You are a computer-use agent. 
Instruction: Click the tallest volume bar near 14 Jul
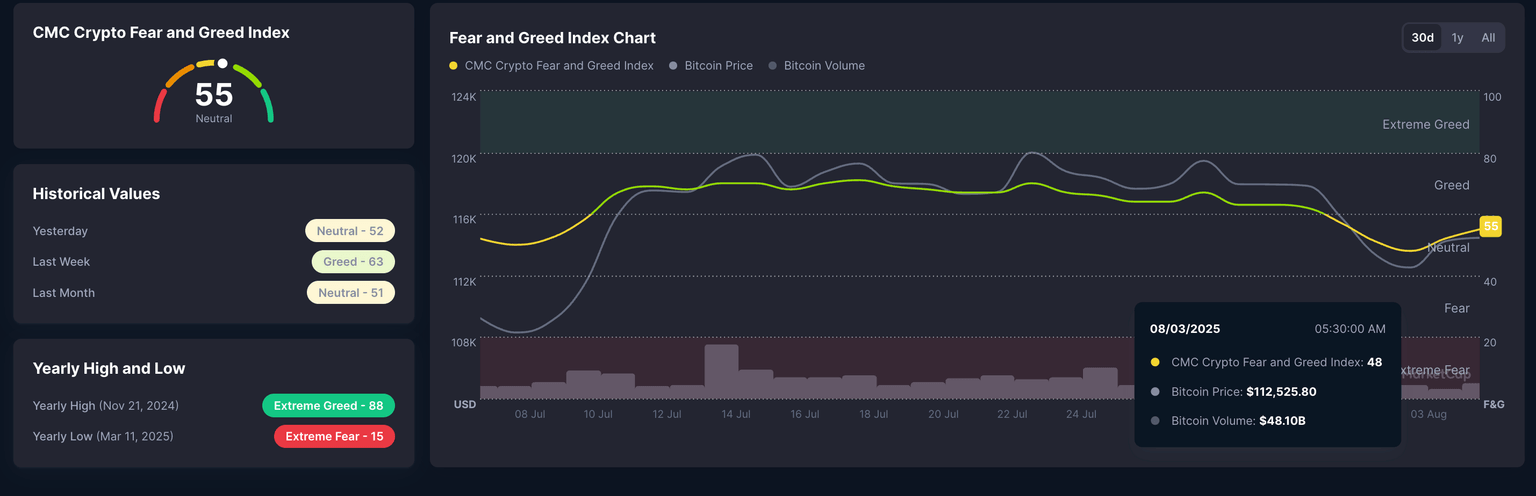(x=721, y=372)
